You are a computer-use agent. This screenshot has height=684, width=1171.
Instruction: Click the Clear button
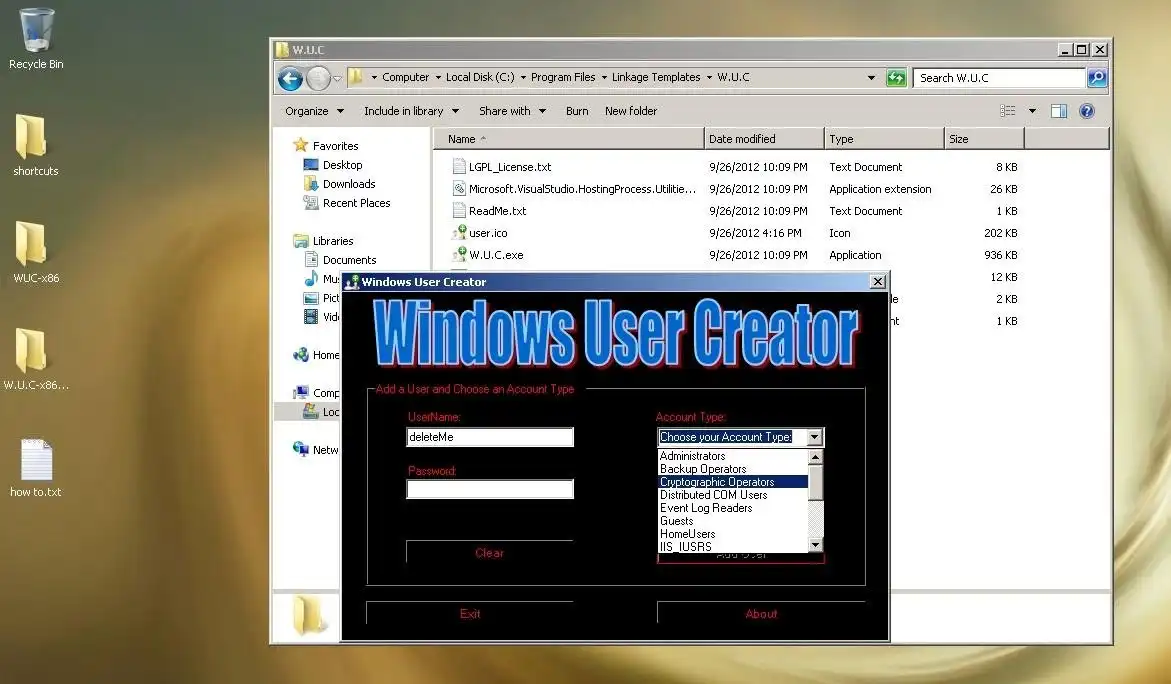[x=489, y=553]
